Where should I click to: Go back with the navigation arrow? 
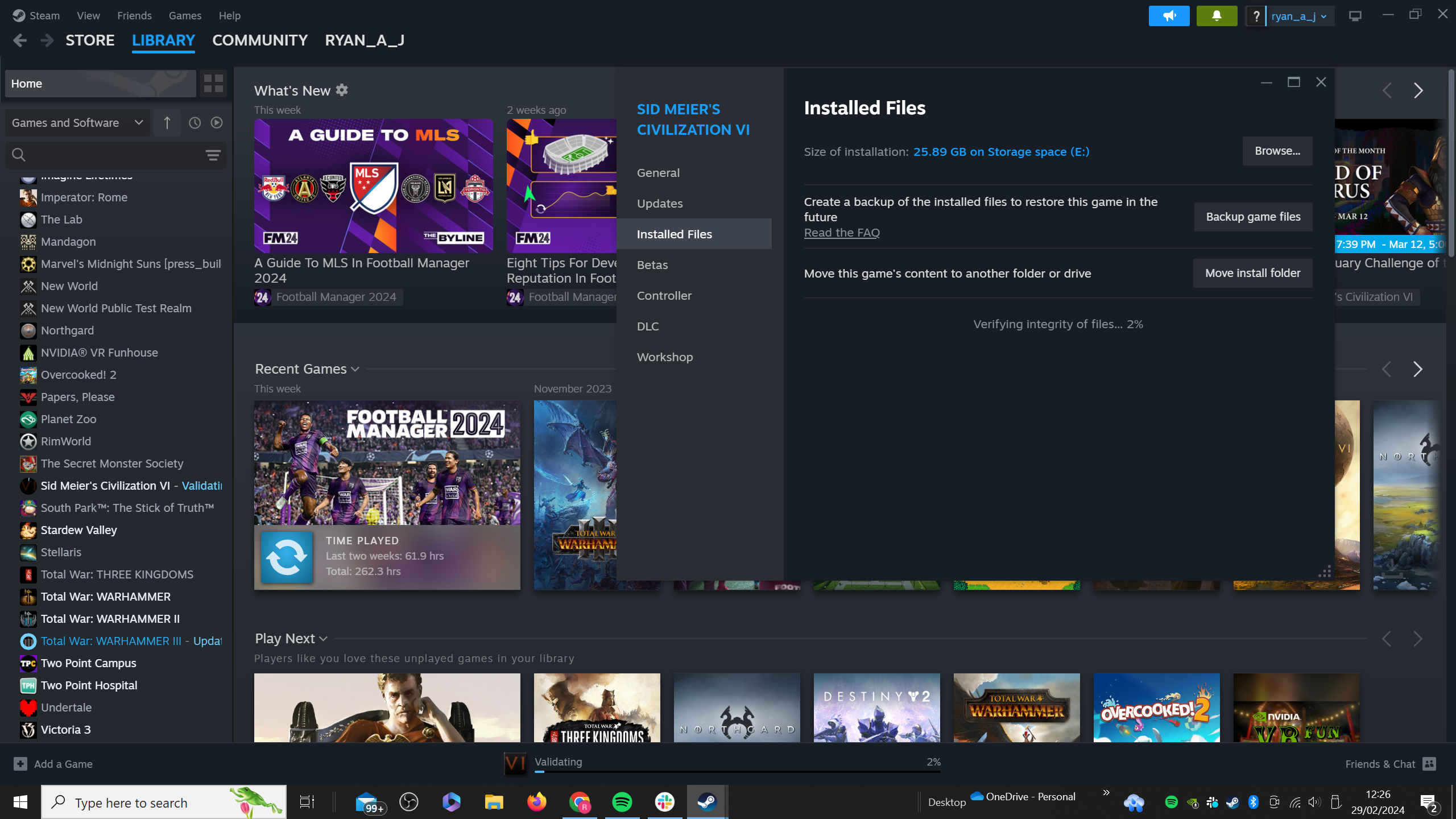click(20, 40)
